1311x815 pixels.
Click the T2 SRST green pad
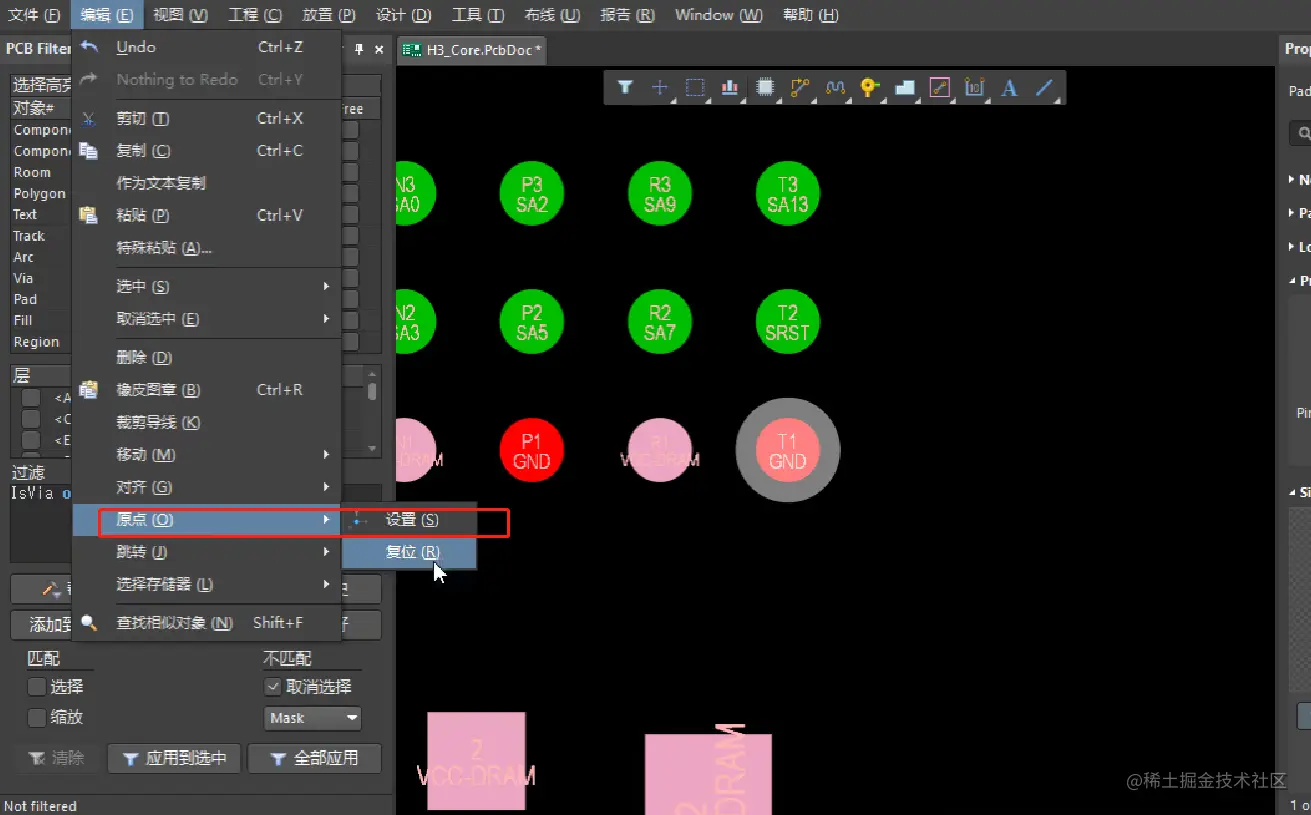click(x=788, y=322)
